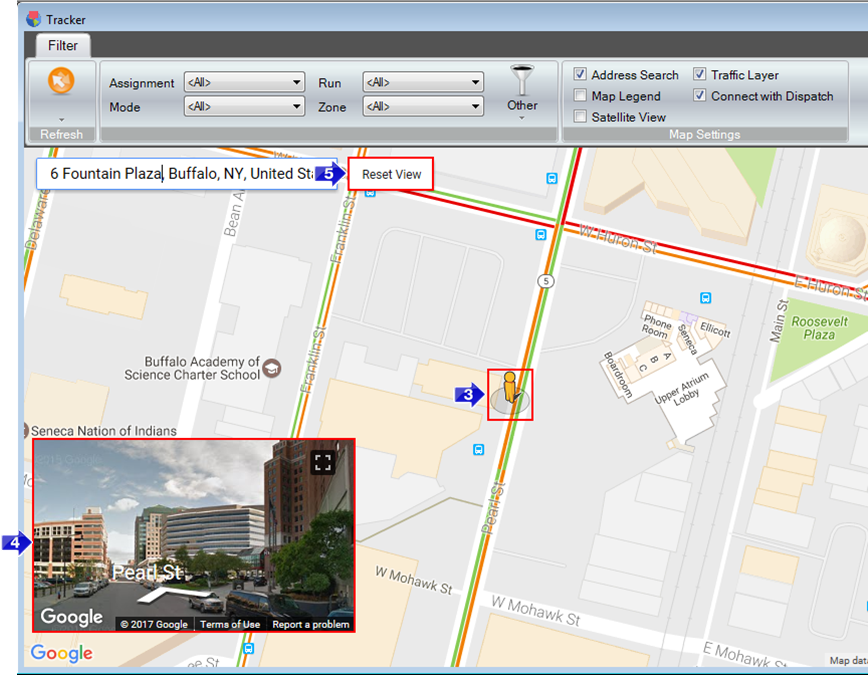
Task: Click the Street View preview image
Action: [x=194, y=535]
